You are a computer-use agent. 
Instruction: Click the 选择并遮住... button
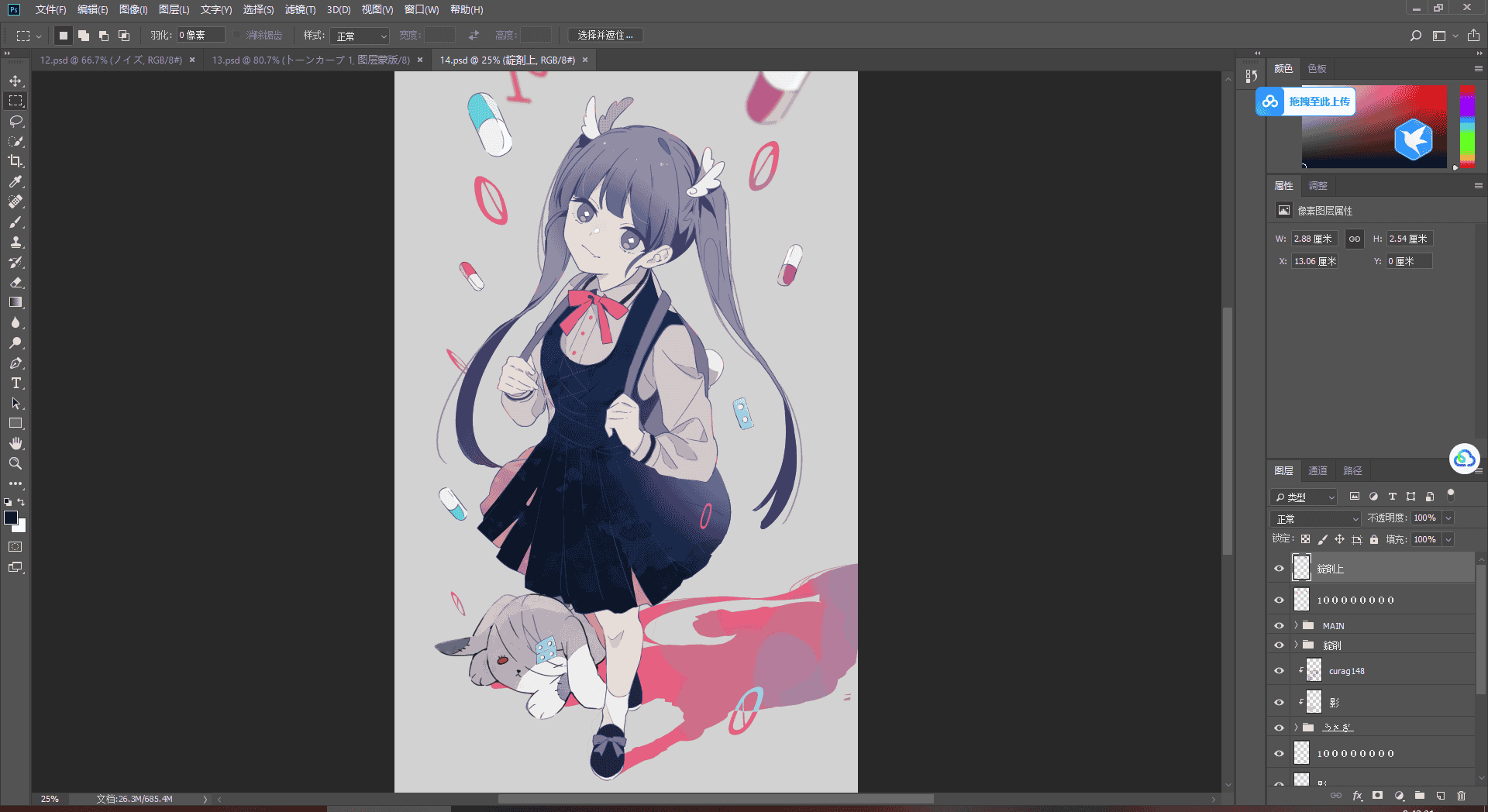[605, 36]
